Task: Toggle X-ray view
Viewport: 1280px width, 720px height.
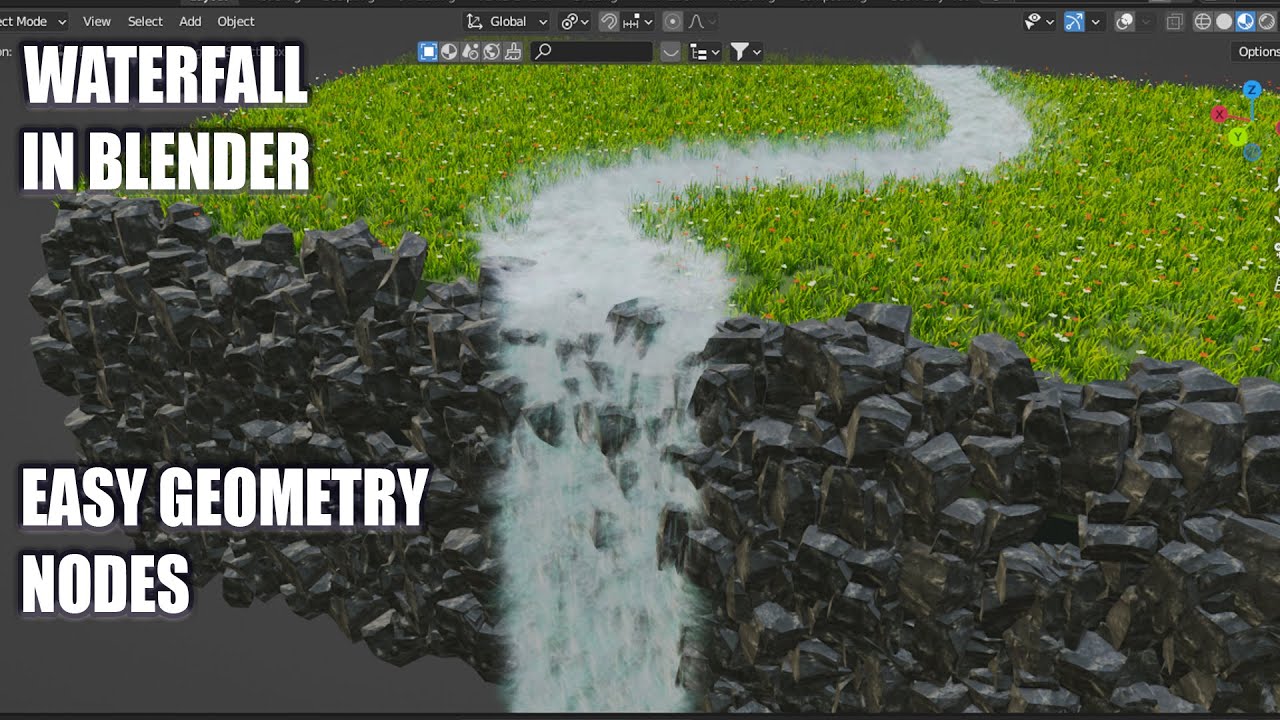Action: click(1175, 21)
